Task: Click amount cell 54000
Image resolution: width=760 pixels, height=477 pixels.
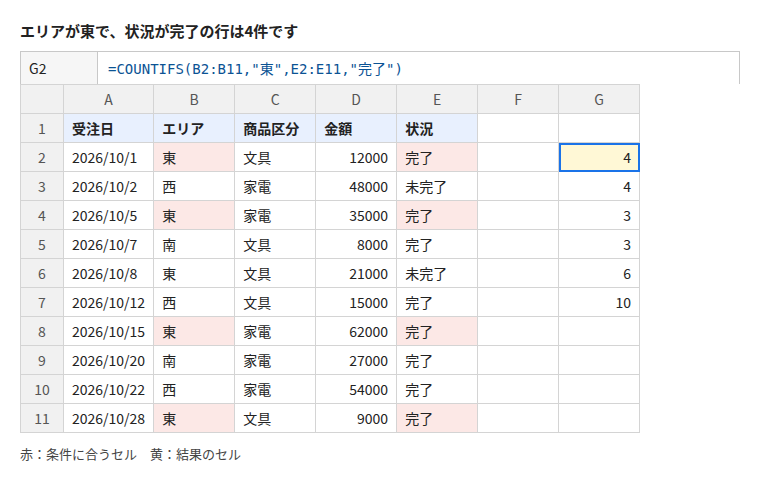Action: tap(356, 390)
